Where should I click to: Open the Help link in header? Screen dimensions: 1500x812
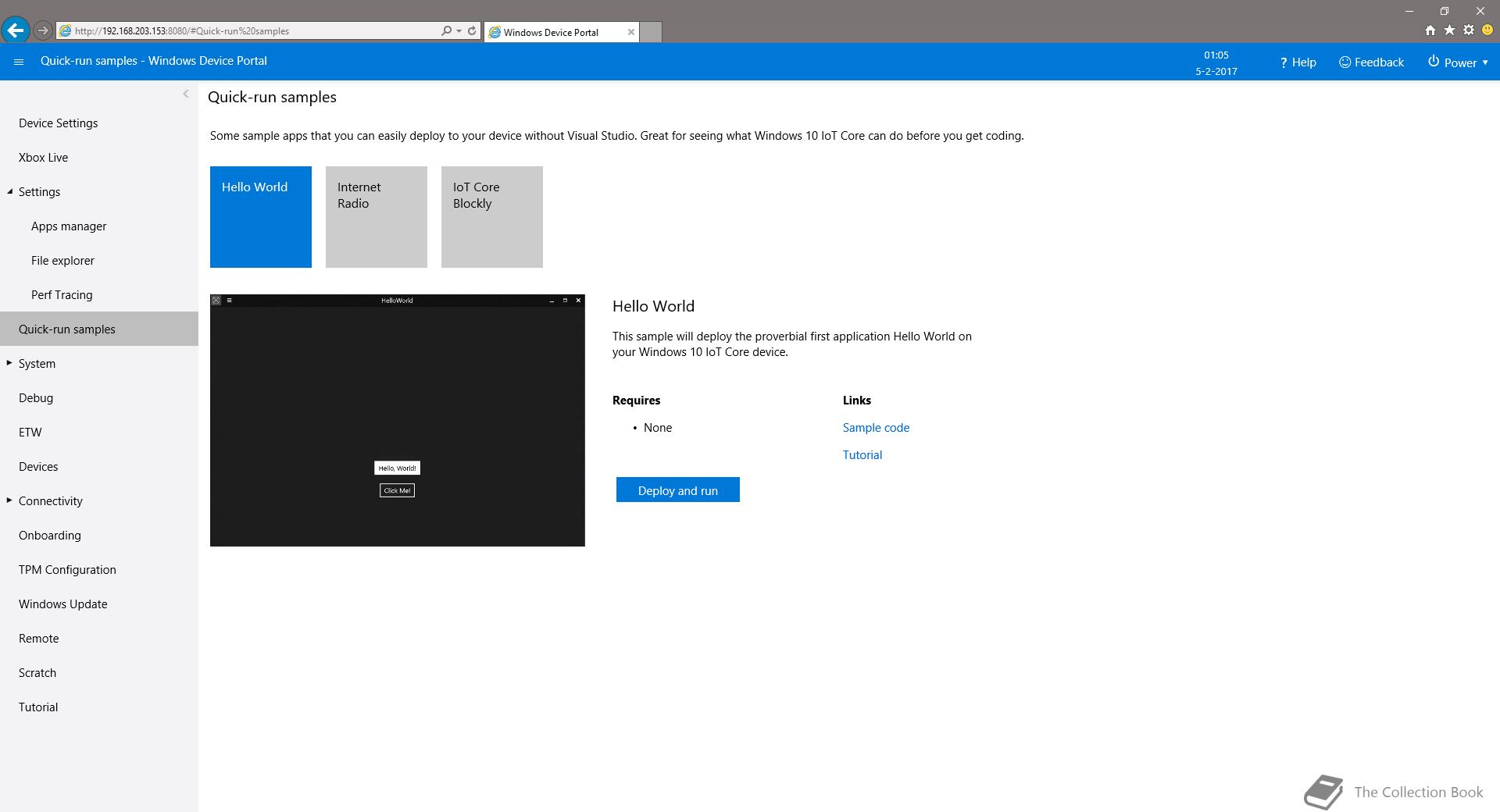coord(1298,62)
